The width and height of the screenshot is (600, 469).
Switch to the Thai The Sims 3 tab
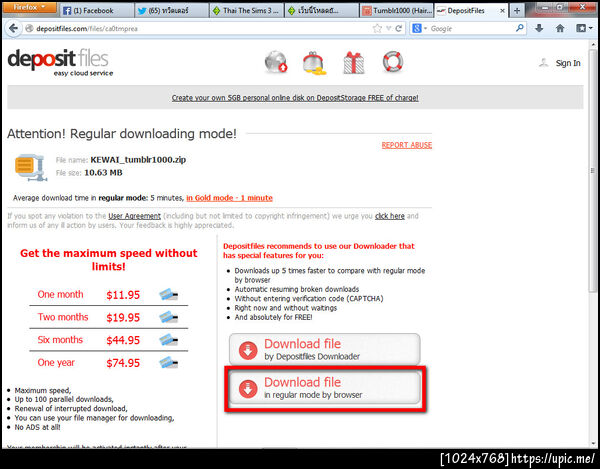pyautogui.click(x=246, y=11)
